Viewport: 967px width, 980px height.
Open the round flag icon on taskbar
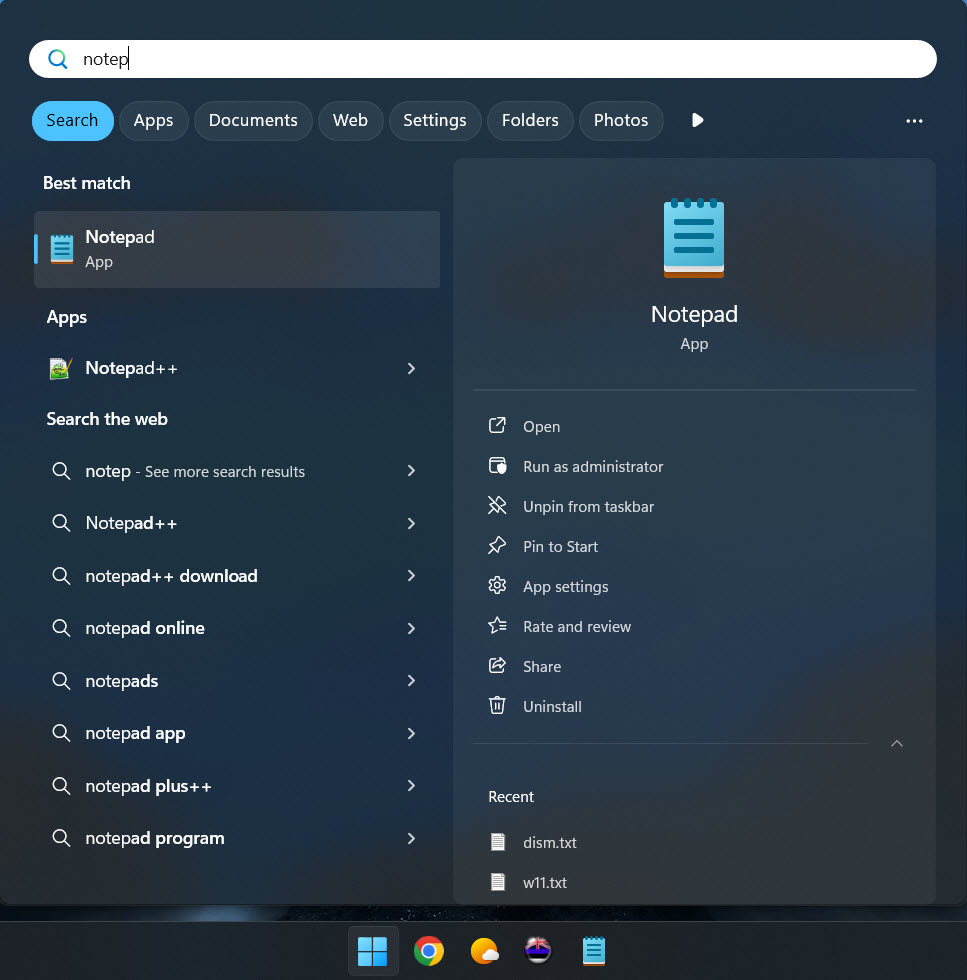pos(538,951)
